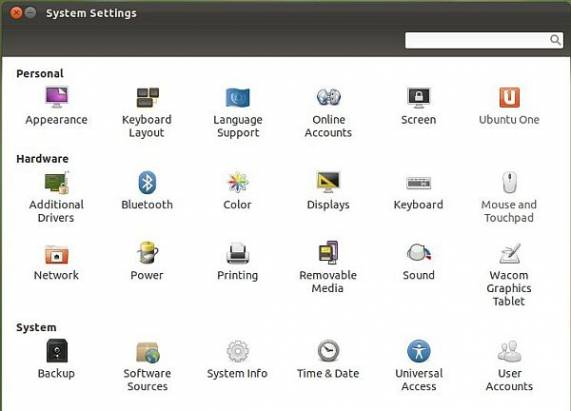
Task: Open Keyboard Layout settings
Action: pyautogui.click(x=147, y=112)
